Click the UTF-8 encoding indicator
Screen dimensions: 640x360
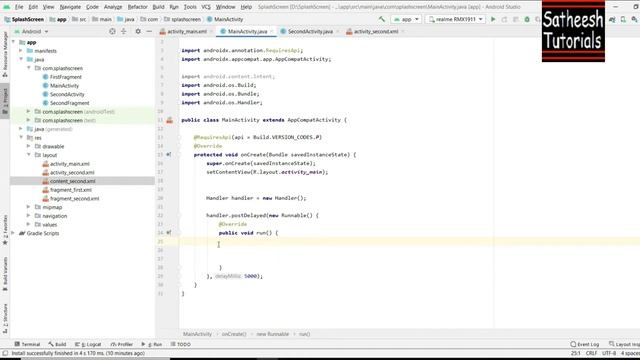tap(609, 353)
